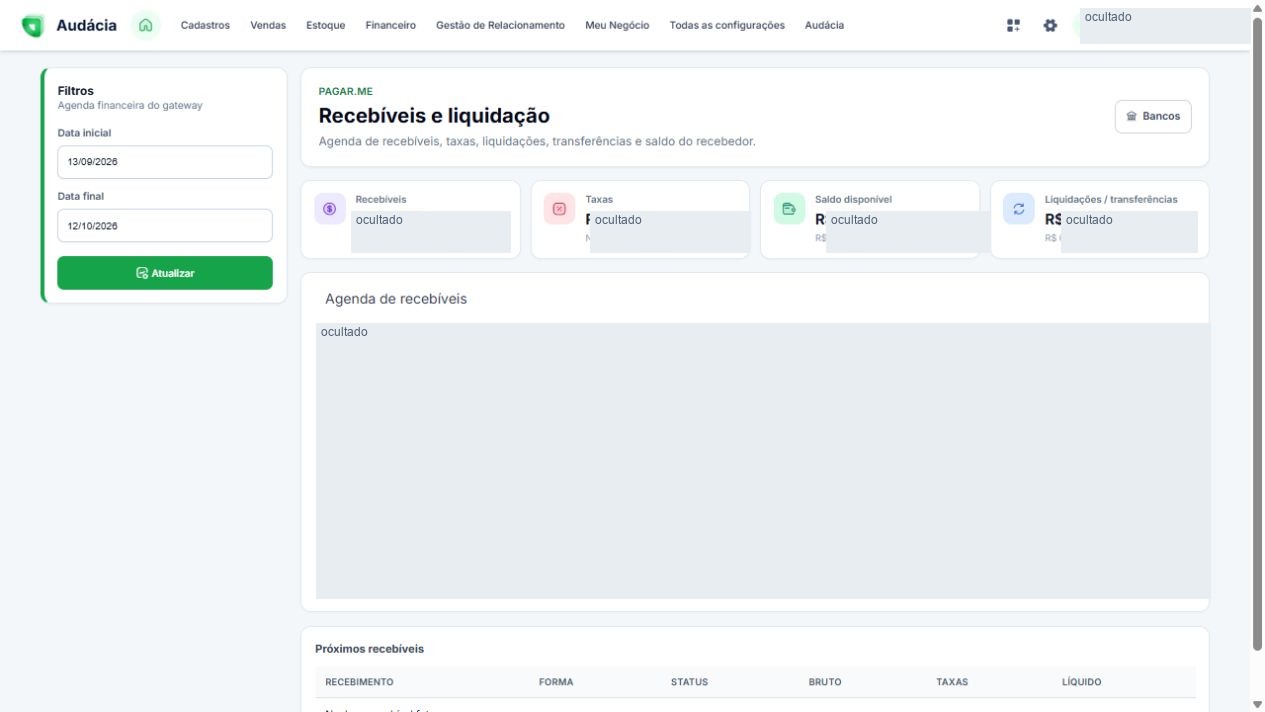The width and height of the screenshot is (1265, 712).
Task: Open the apps grid icon in header
Action: tap(1014, 25)
